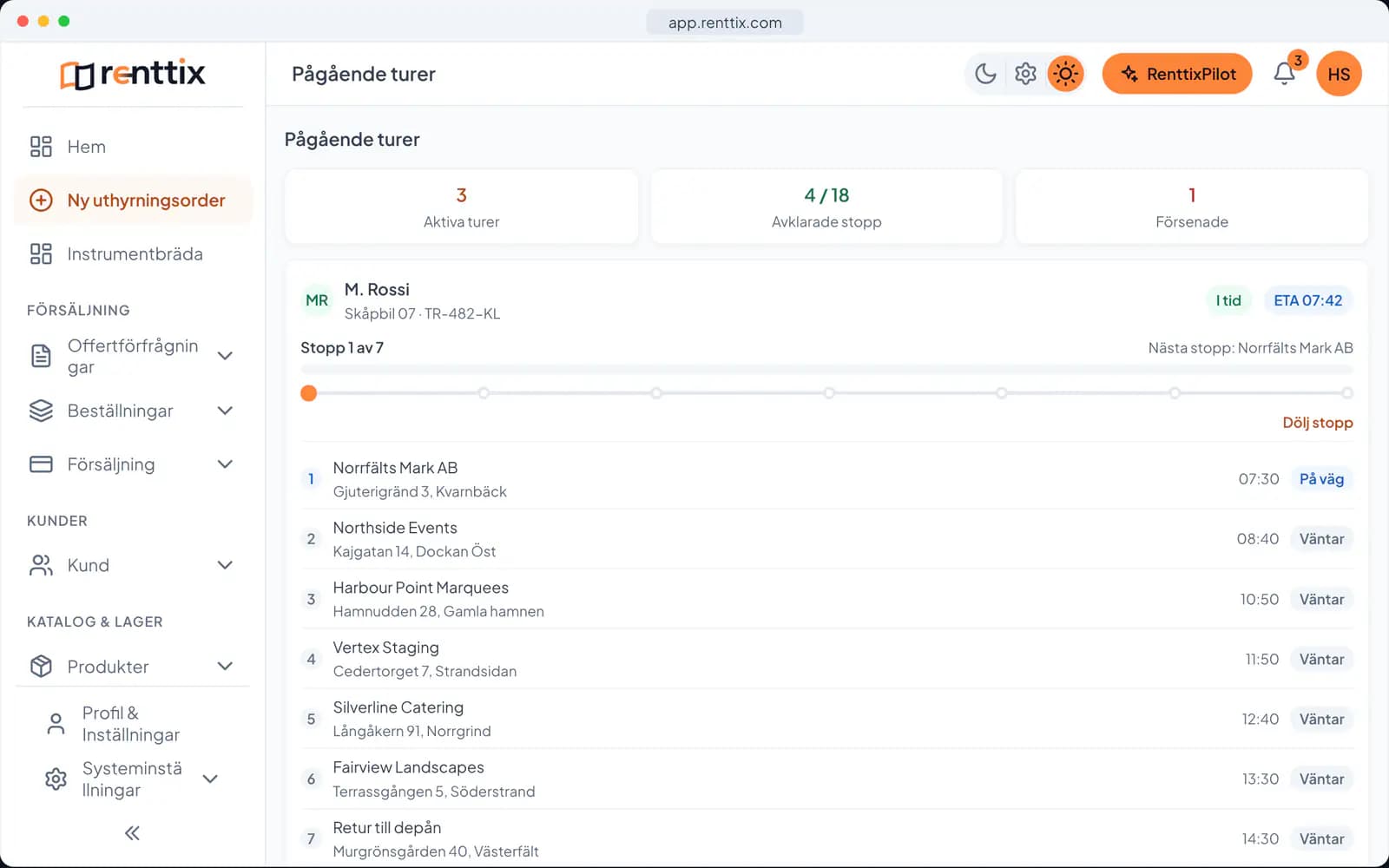Open the HS user avatar menu
The image size is (1389, 868).
coord(1339,74)
